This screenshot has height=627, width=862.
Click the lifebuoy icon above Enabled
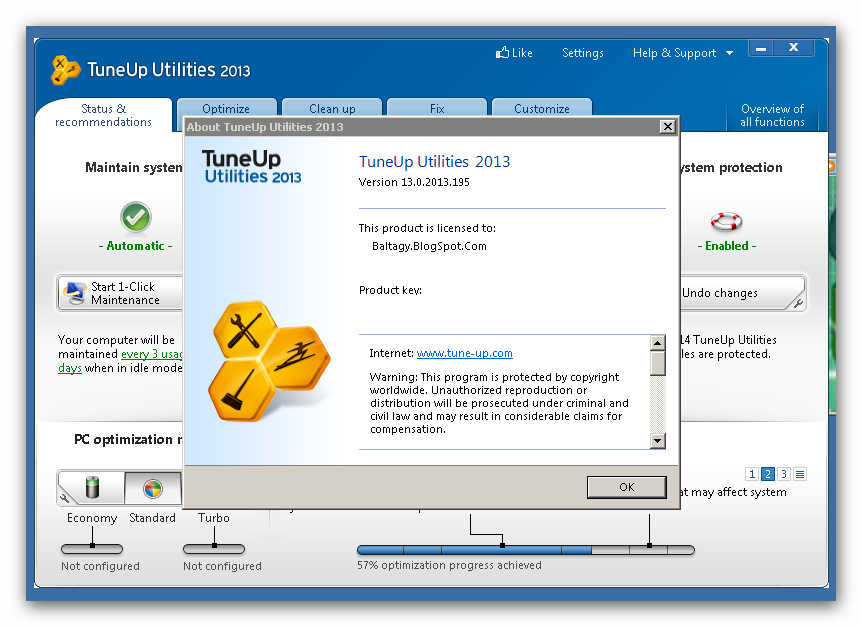pos(726,221)
